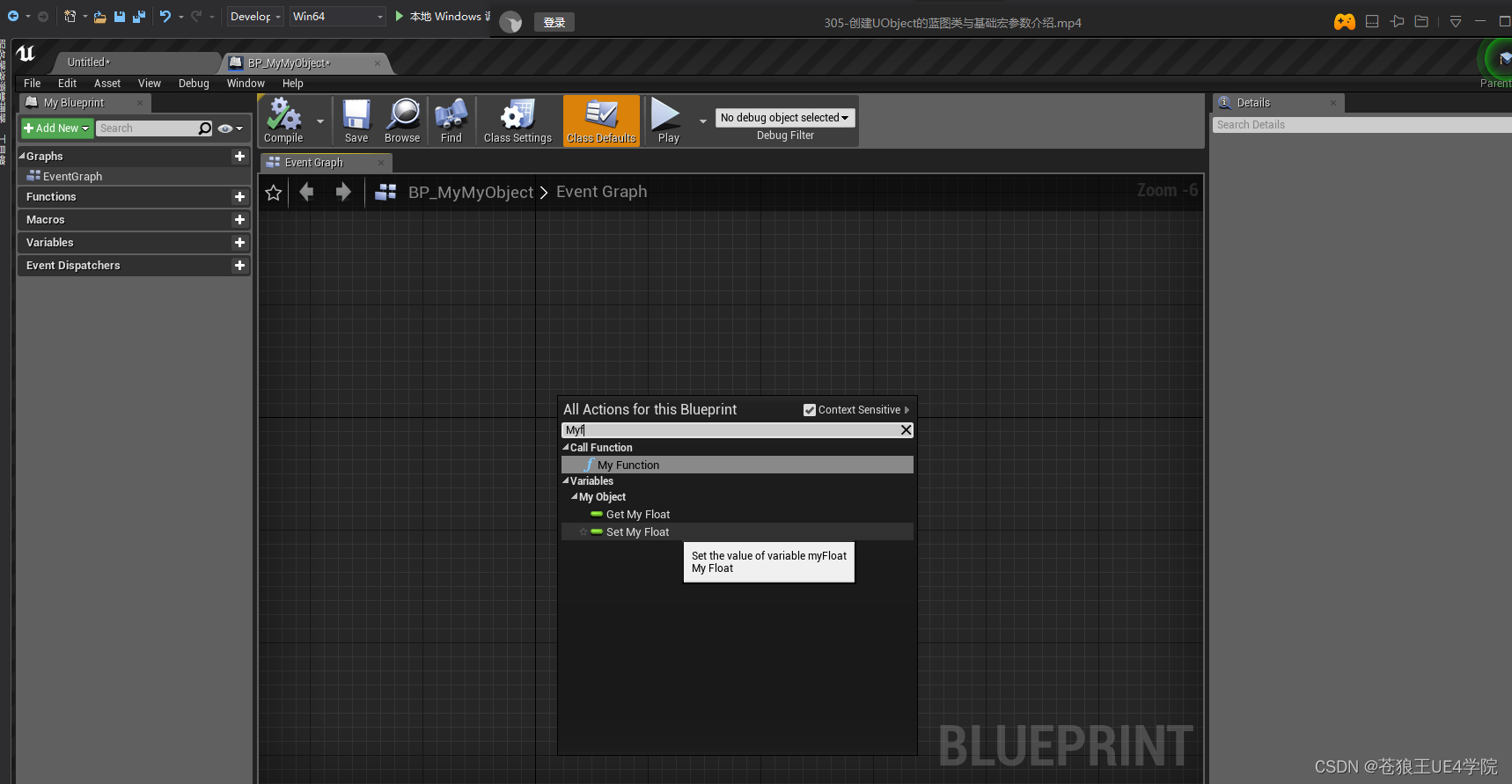Viewport: 1512px width, 784px height.
Task: Click Visual Studio save all icon
Action: pyautogui.click(x=139, y=16)
